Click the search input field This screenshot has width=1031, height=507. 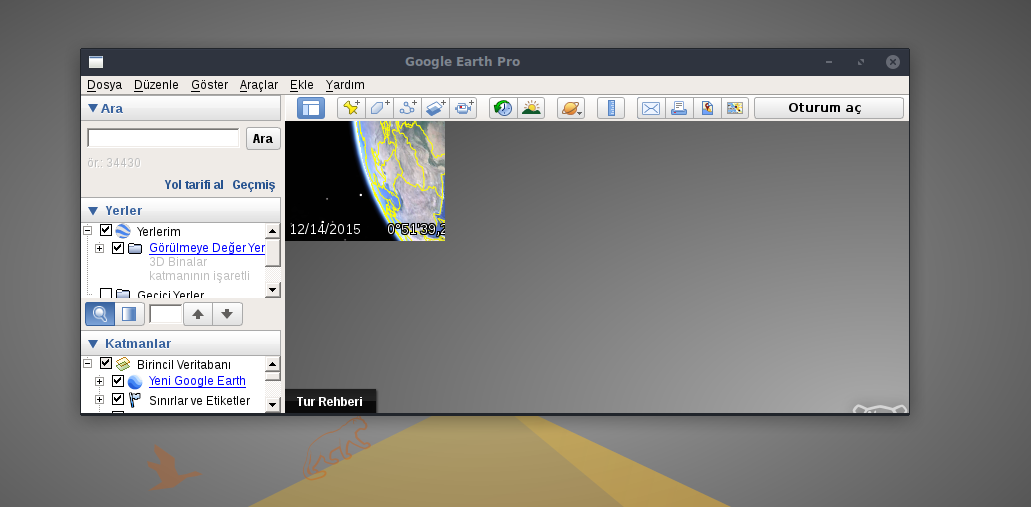pos(163,138)
